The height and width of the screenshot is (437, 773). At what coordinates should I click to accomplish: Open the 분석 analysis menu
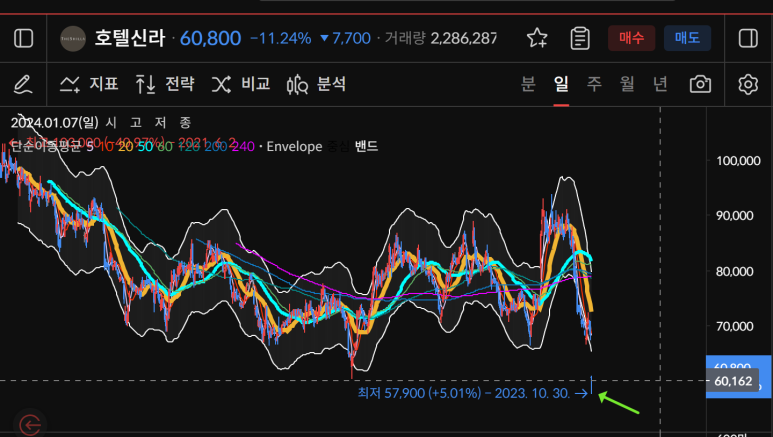[316, 84]
